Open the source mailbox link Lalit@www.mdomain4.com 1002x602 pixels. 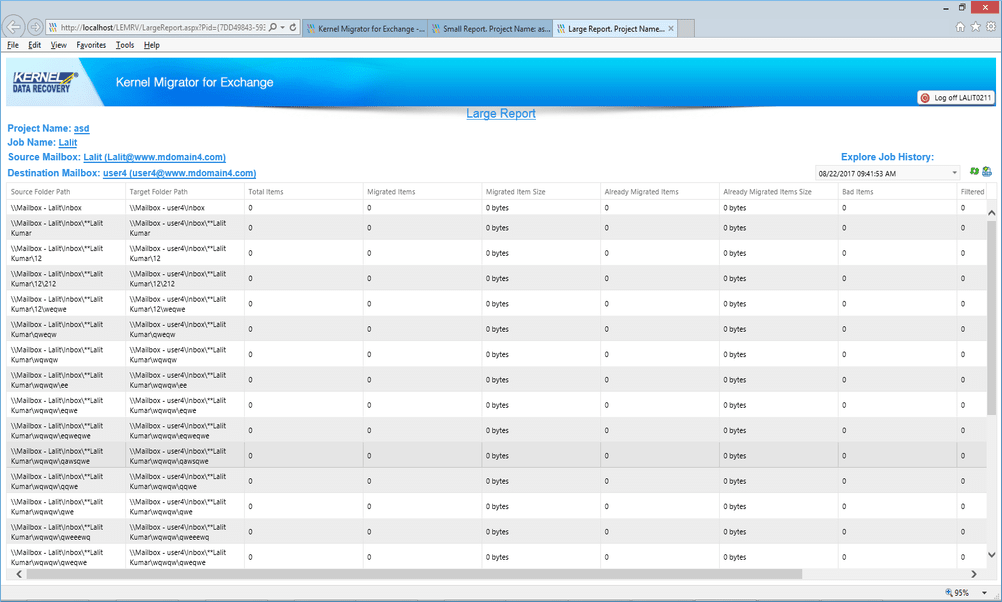tap(155, 157)
